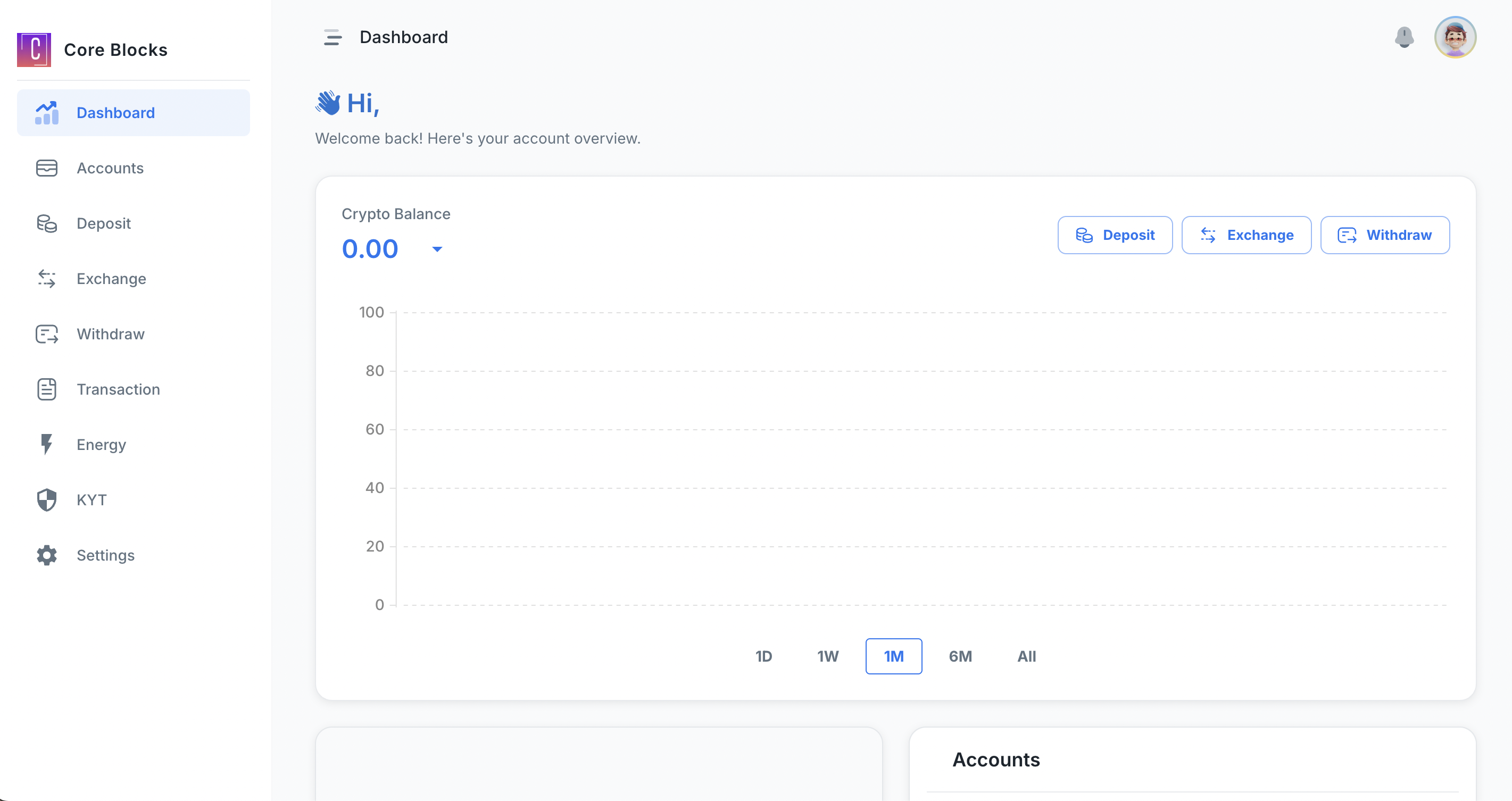Open the user profile avatar
Screen dimensions: 1512x801
pos(1455,38)
